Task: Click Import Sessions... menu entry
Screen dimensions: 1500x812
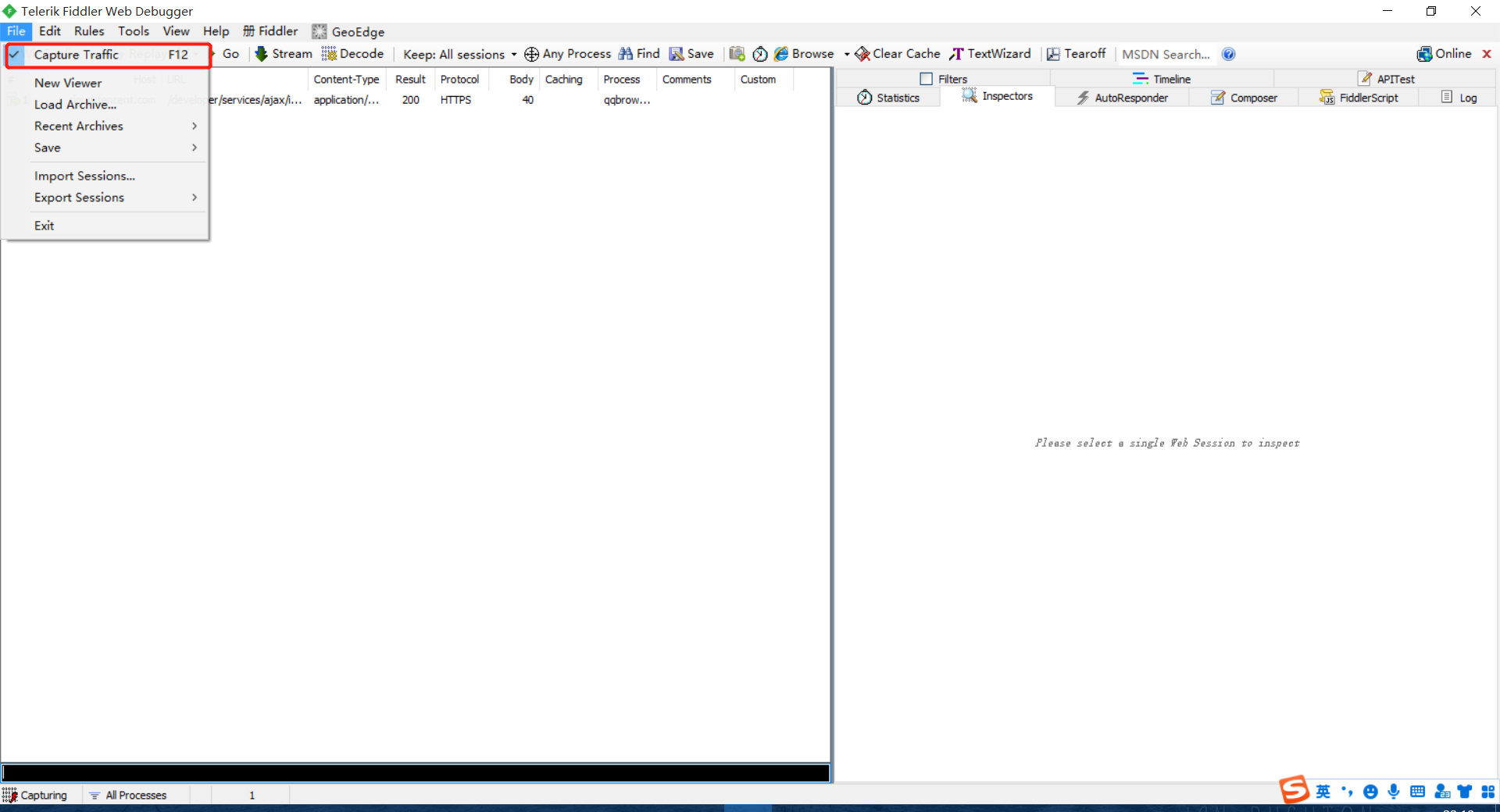Action: click(84, 176)
